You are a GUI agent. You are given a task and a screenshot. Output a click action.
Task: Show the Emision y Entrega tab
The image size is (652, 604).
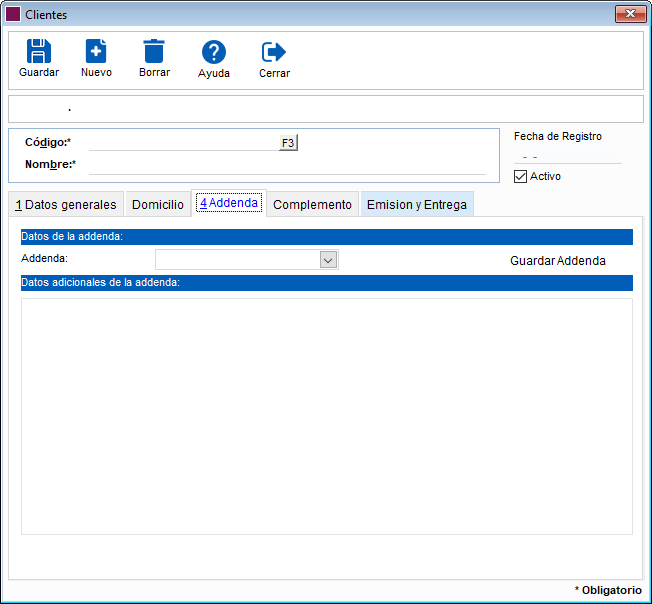[x=416, y=205]
